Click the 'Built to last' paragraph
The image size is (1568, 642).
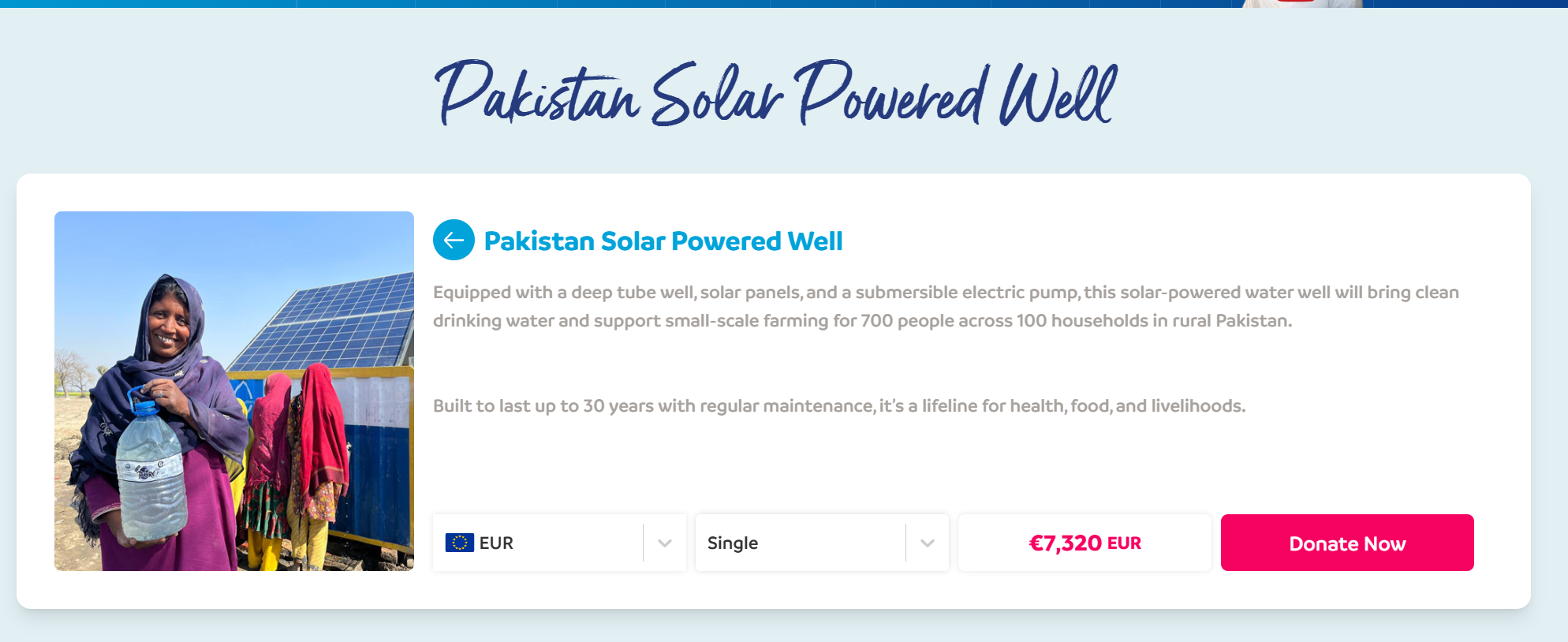[x=838, y=406]
